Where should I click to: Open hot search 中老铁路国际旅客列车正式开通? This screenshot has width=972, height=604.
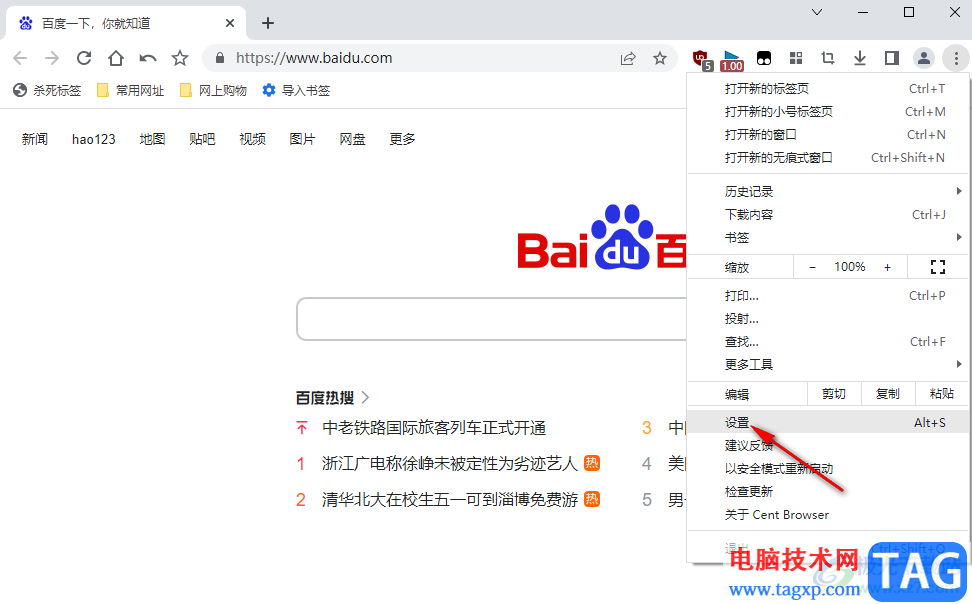click(434, 428)
